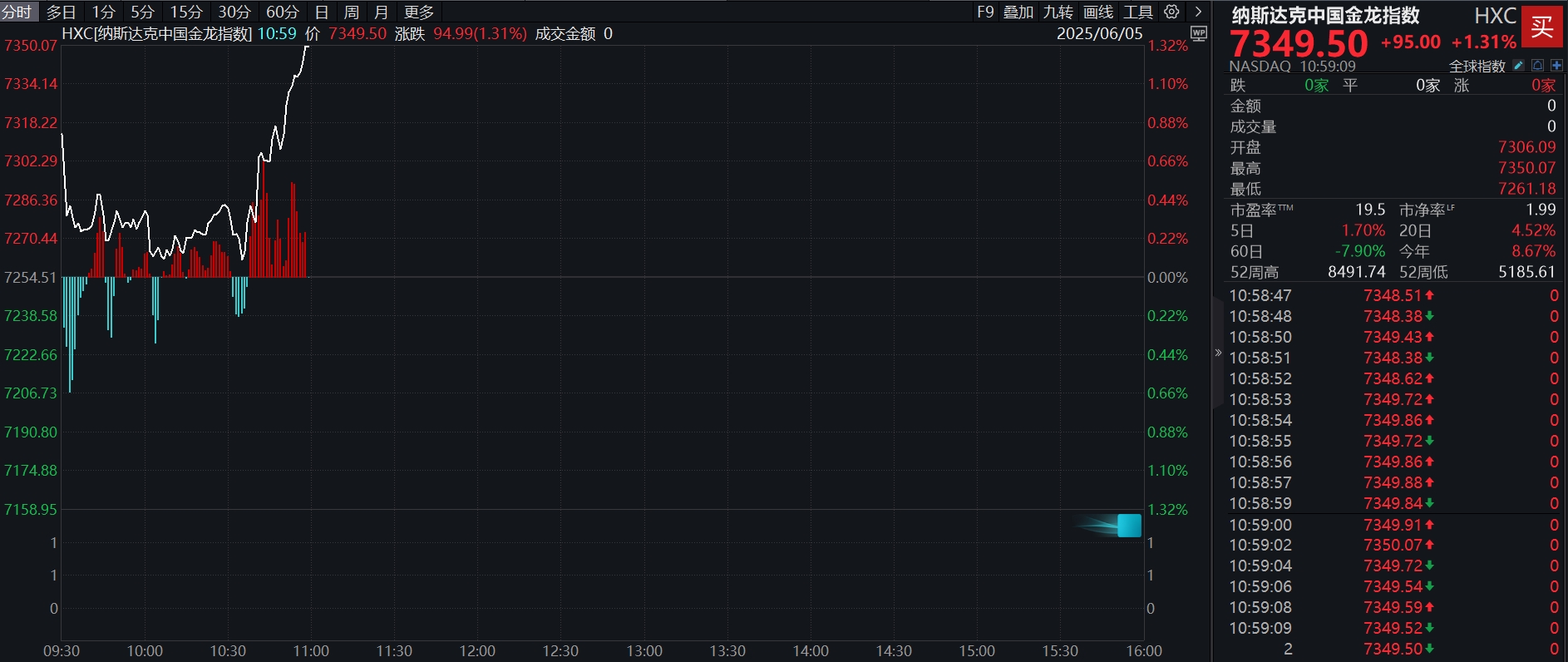Screen dimensions: 1568x662
Task: Click the WP monitor icon above the chart
Action: pyautogui.click(x=1198, y=33)
